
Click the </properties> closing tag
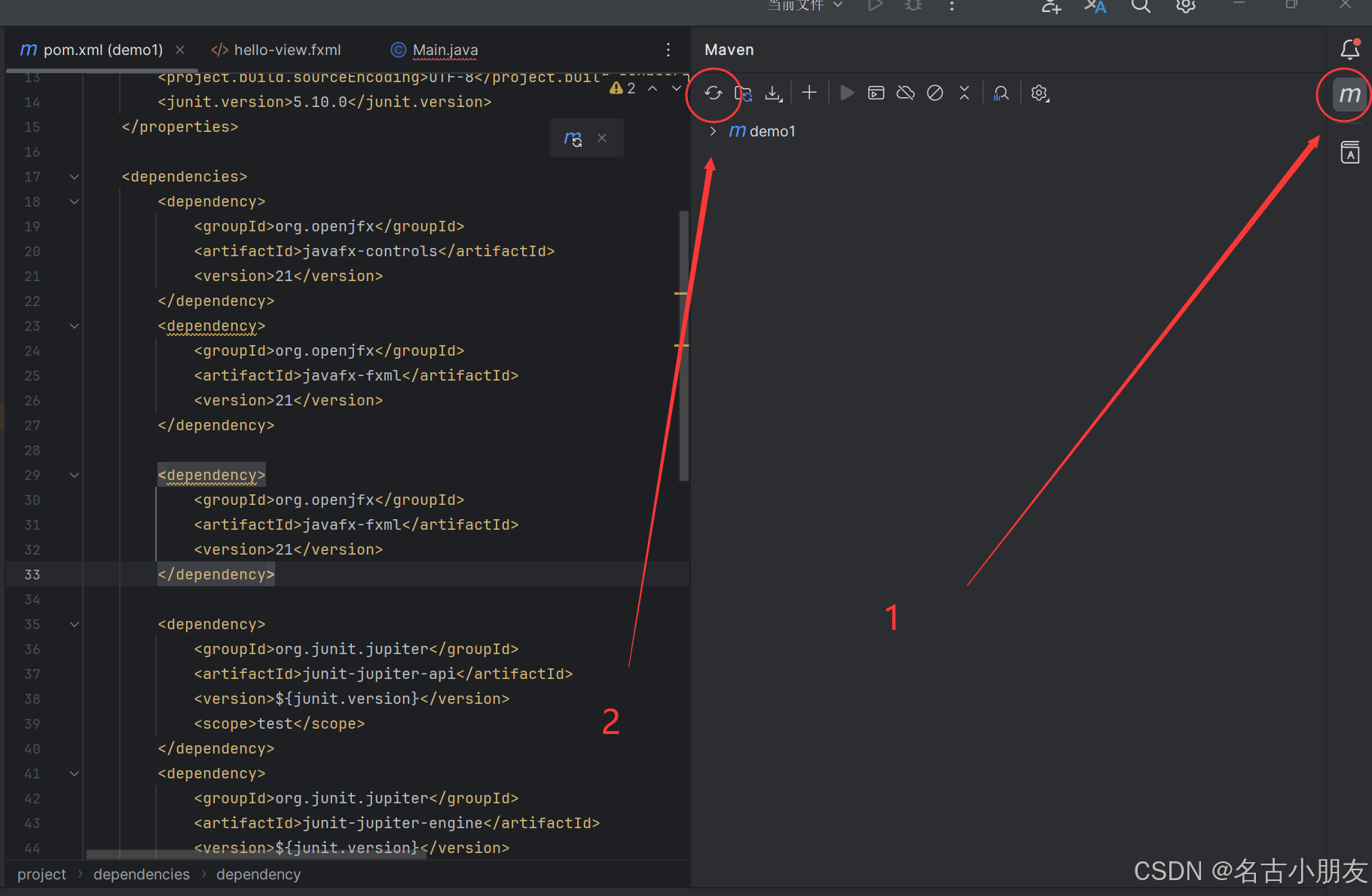click(180, 127)
